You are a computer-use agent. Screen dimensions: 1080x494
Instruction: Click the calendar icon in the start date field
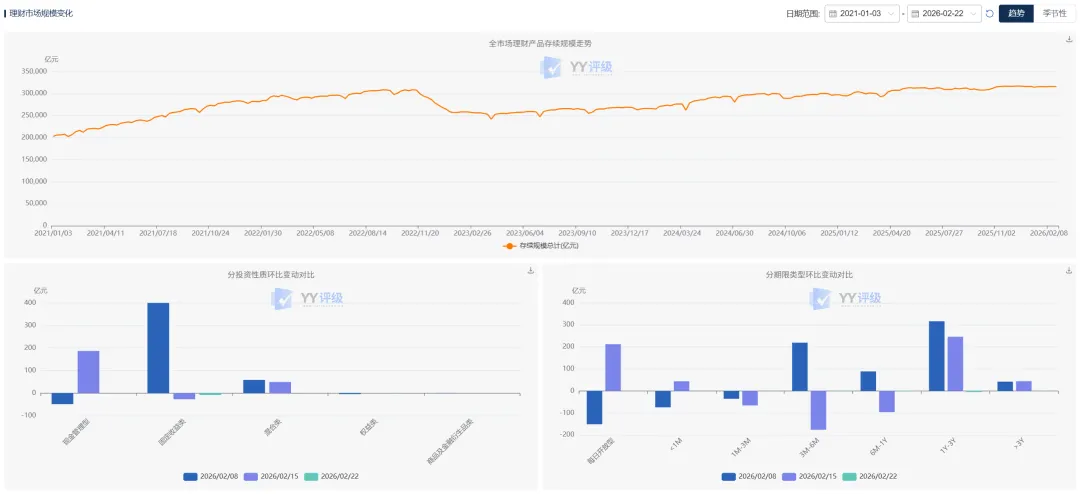[832, 14]
